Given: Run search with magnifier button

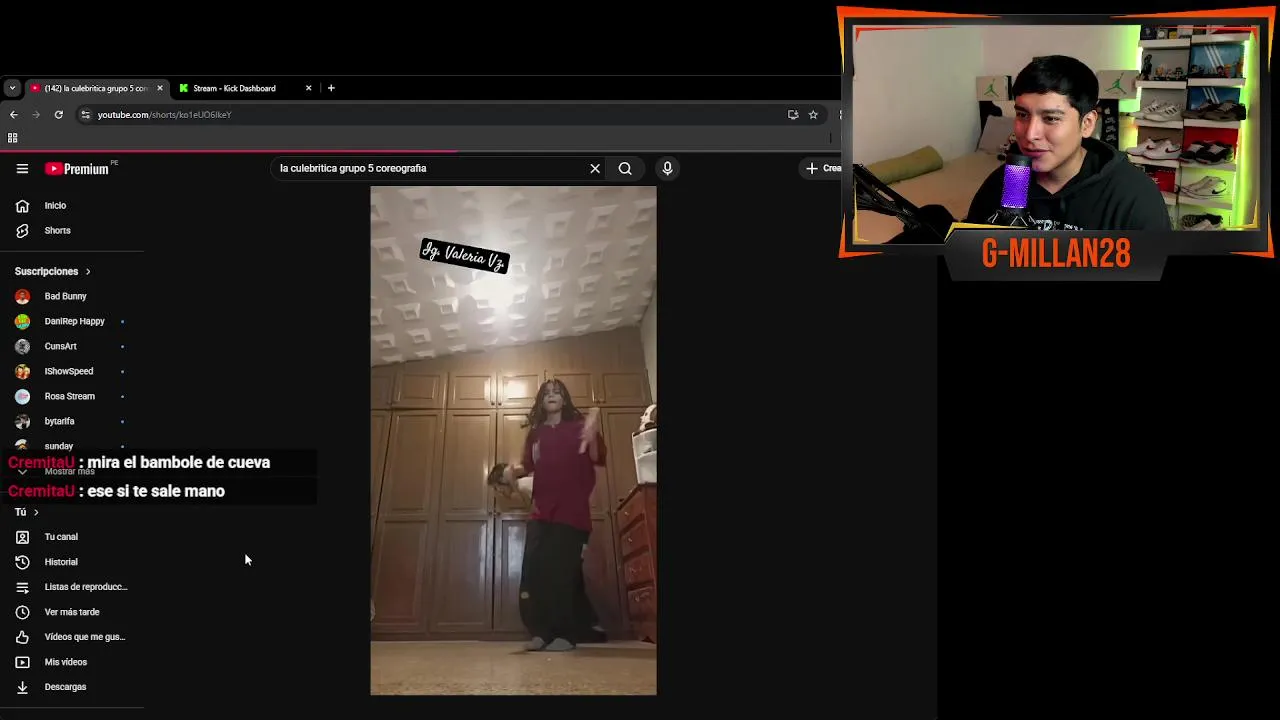Looking at the screenshot, I should (x=625, y=168).
